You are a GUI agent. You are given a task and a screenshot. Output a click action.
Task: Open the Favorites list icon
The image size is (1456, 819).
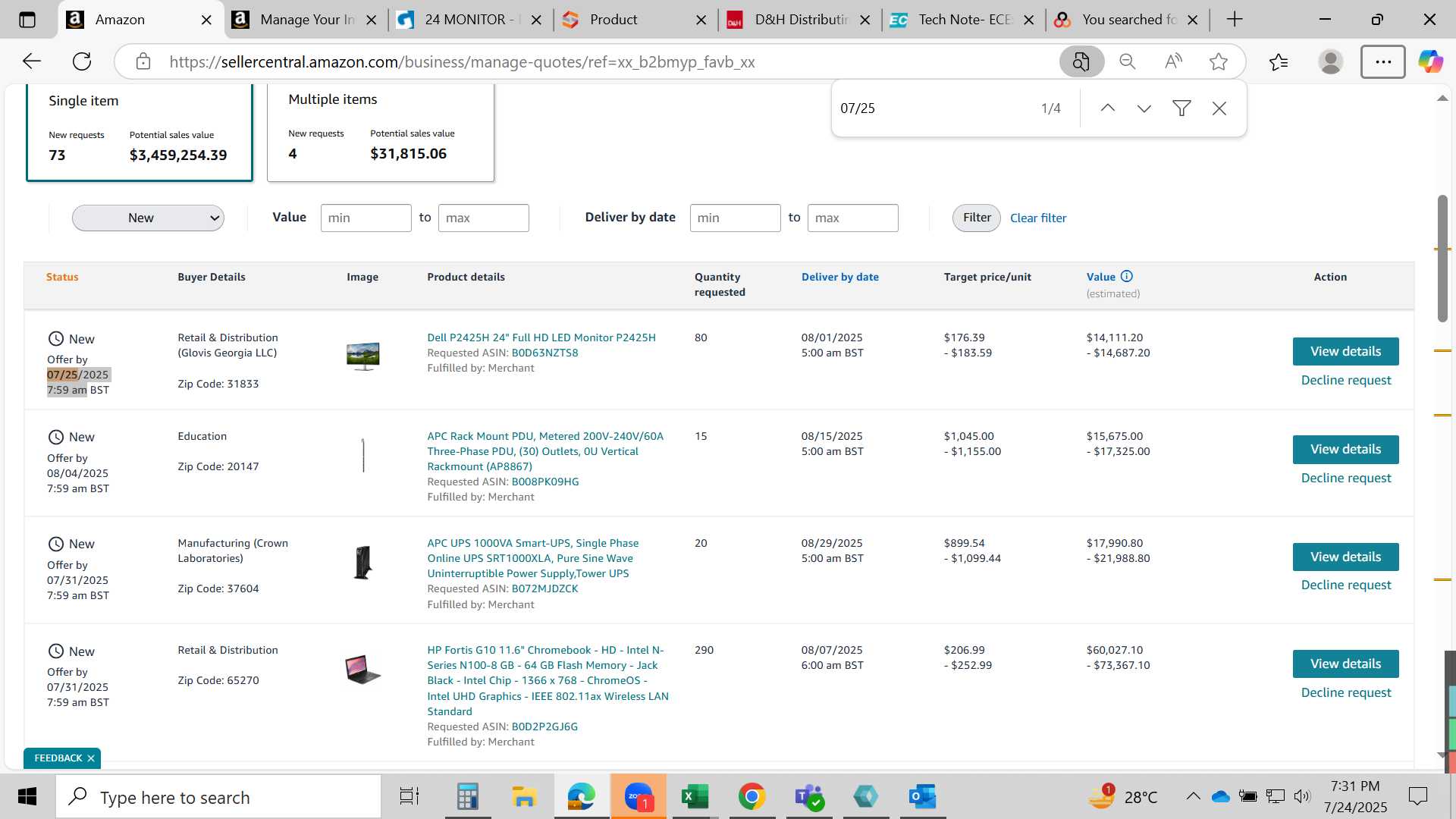1279,61
